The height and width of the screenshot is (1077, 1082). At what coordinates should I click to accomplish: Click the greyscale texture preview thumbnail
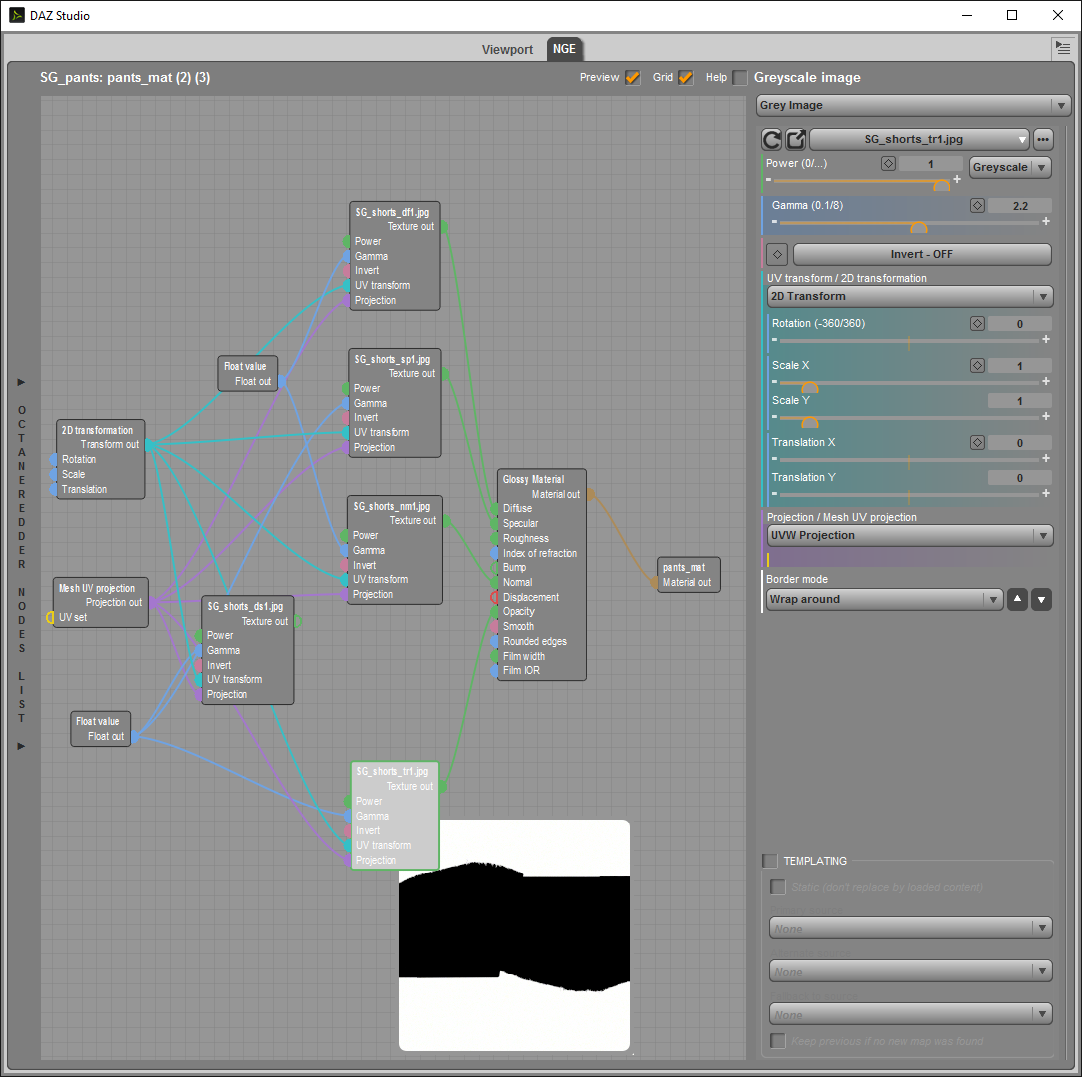tap(514, 936)
